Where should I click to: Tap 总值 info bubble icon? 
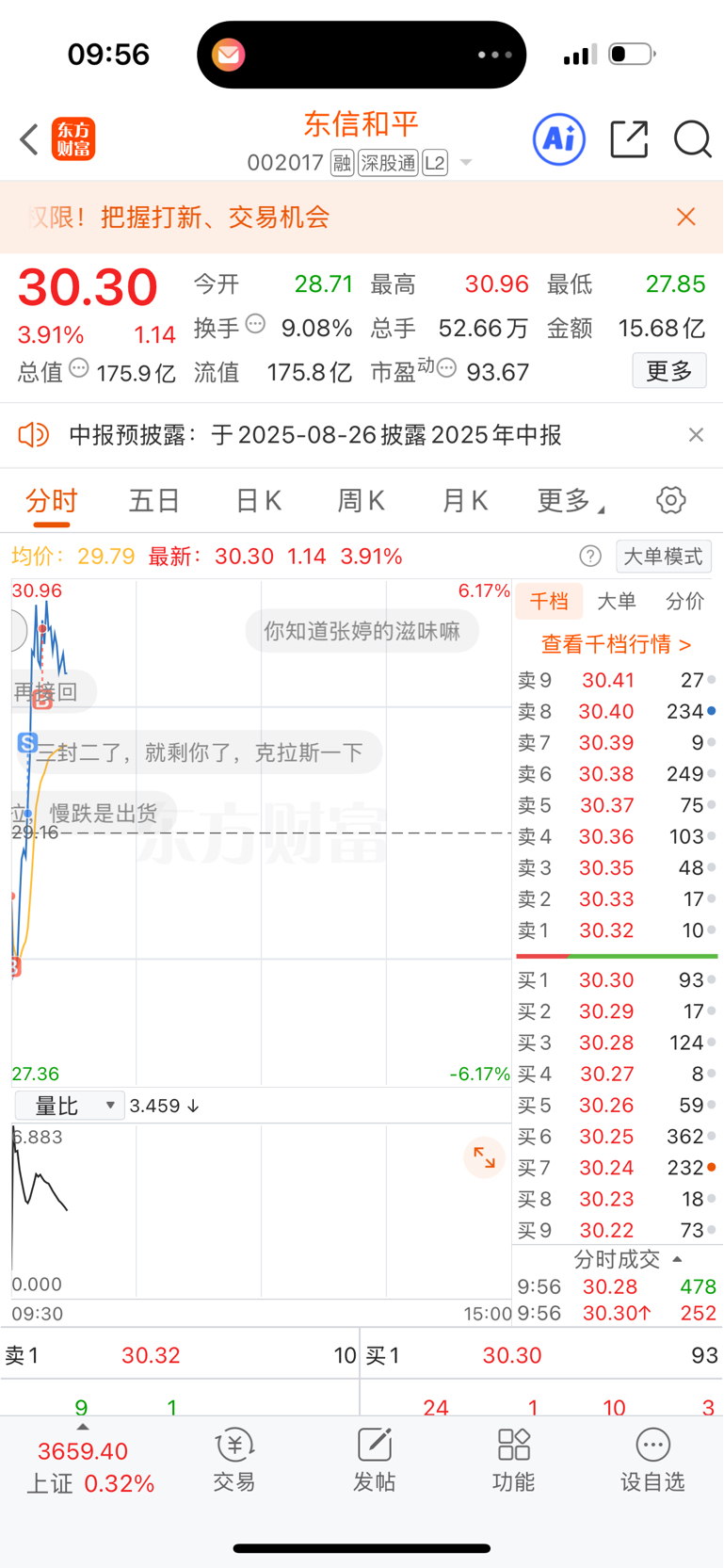[x=79, y=368]
